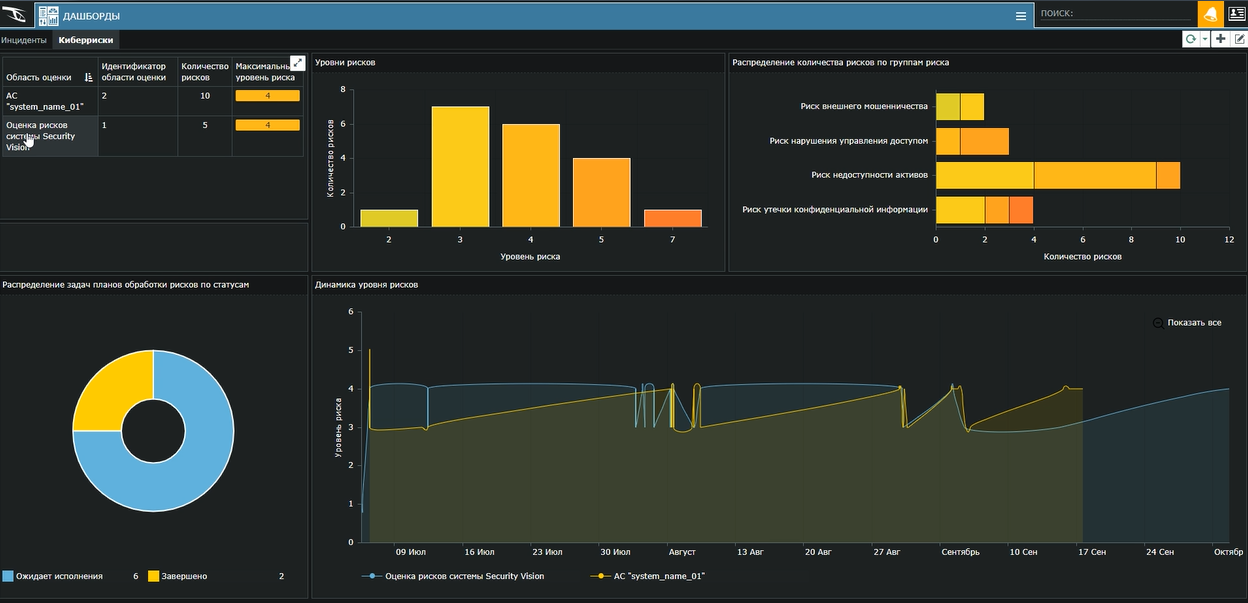Open the user profile card icon
The height and width of the screenshot is (603, 1248).
(x=1235, y=15)
